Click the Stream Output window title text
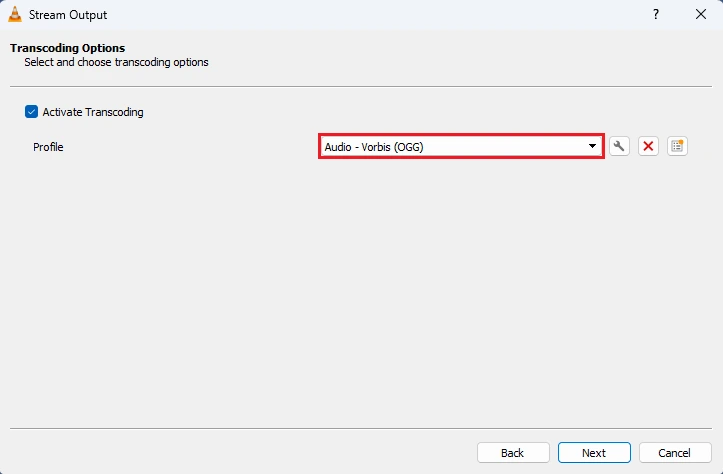This screenshot has width=723, height=474. point(68,15)
